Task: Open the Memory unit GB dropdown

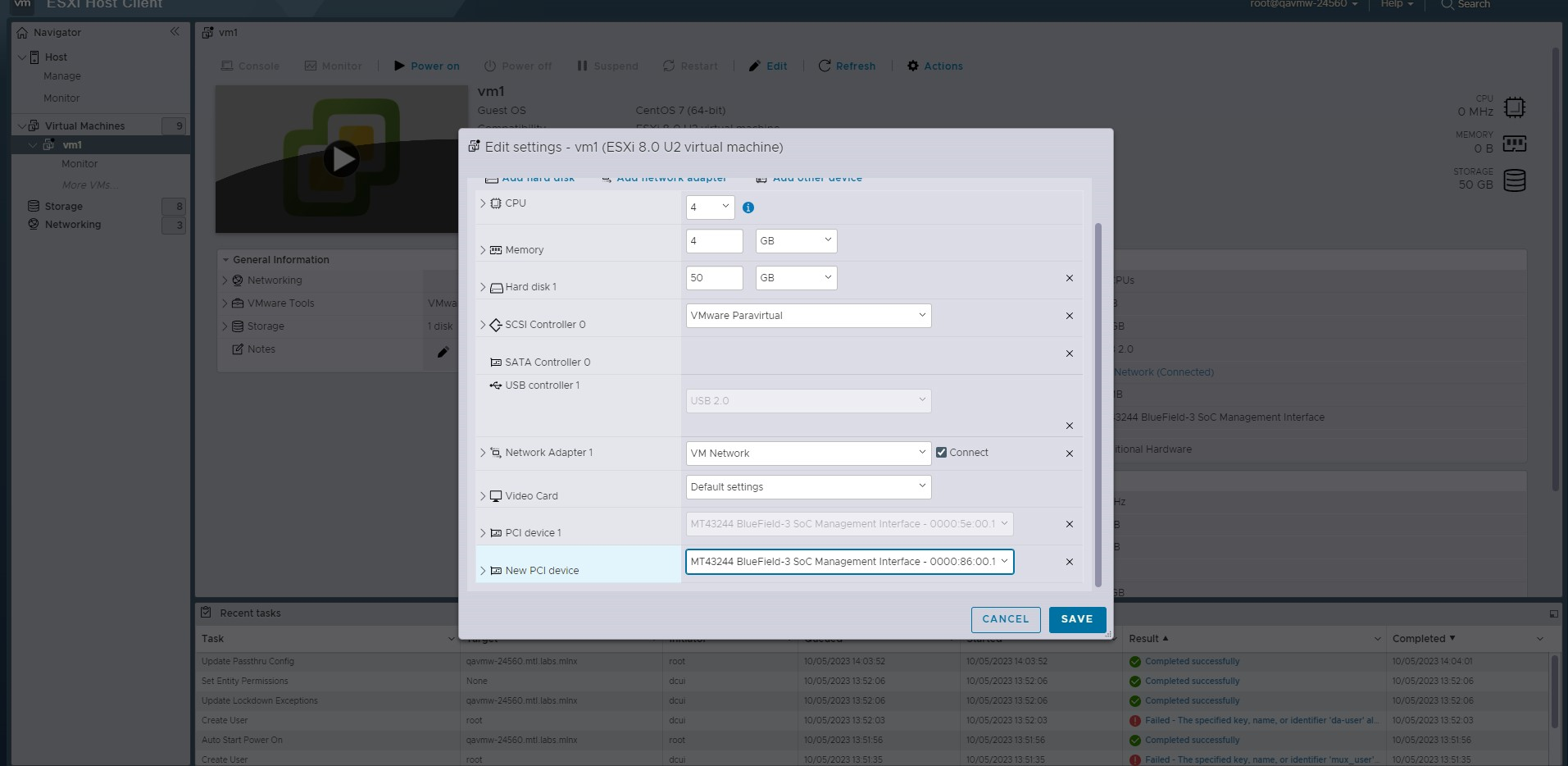Action: pos(796,241)
